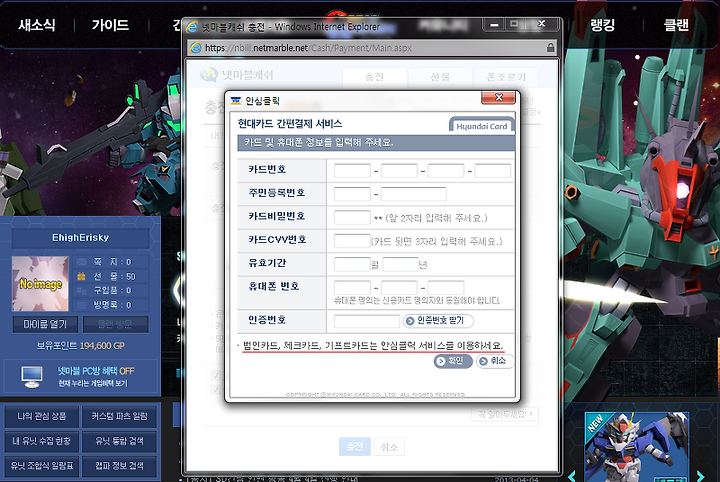Click the 방명록 guestbook icon
Viewport: 720px width, 482px height.
click(81, 305)
